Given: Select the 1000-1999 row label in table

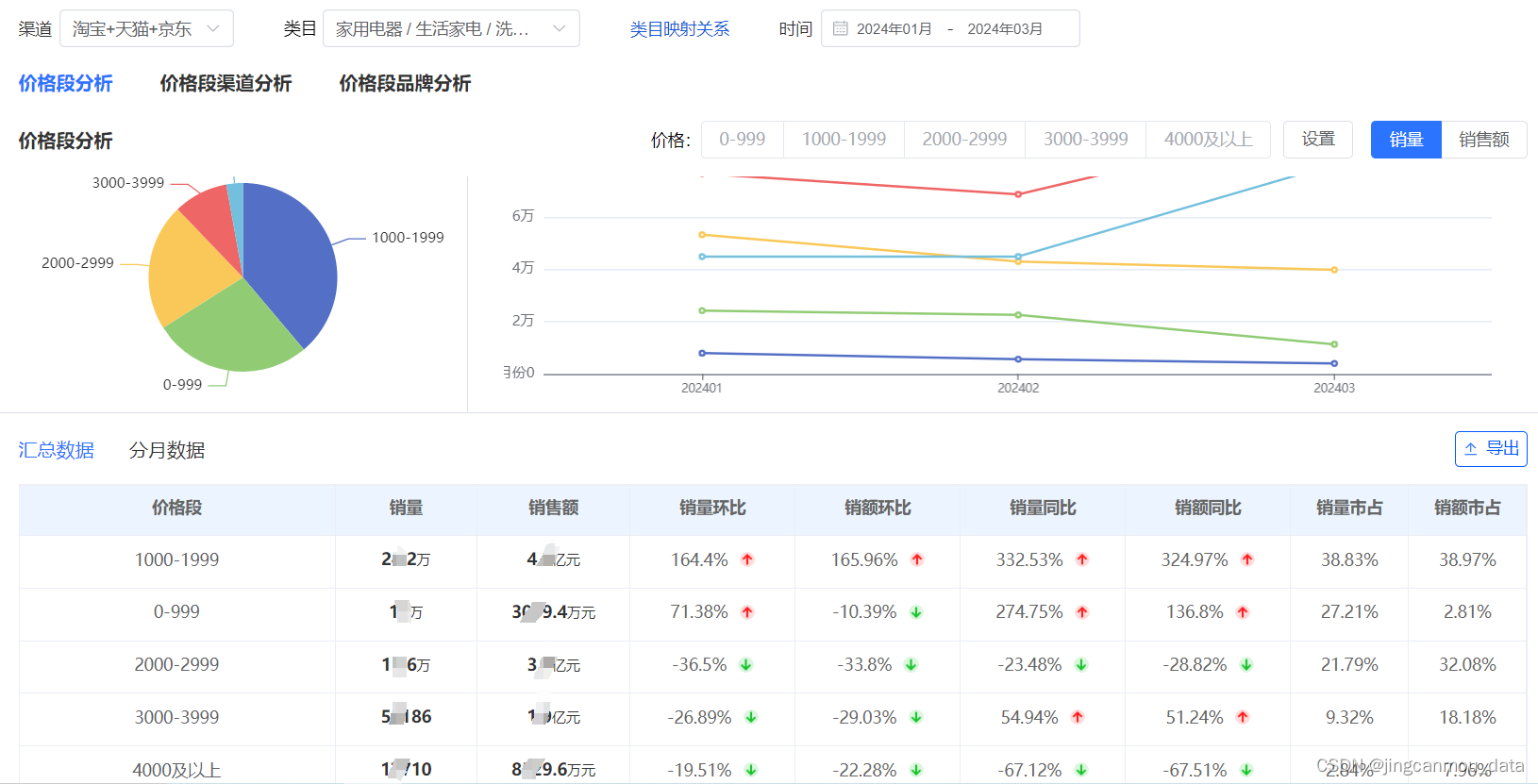Looking at the screenshot, I should pos(176,559).
